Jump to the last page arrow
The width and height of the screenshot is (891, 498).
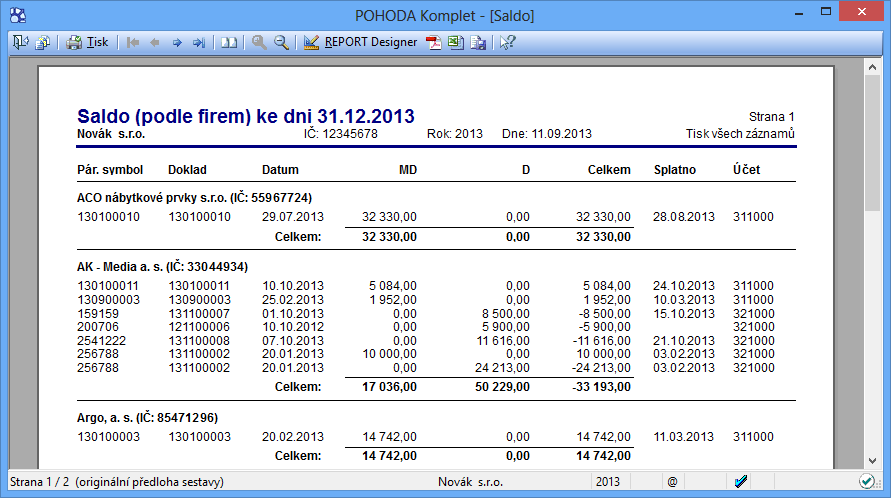coord(198,42)
